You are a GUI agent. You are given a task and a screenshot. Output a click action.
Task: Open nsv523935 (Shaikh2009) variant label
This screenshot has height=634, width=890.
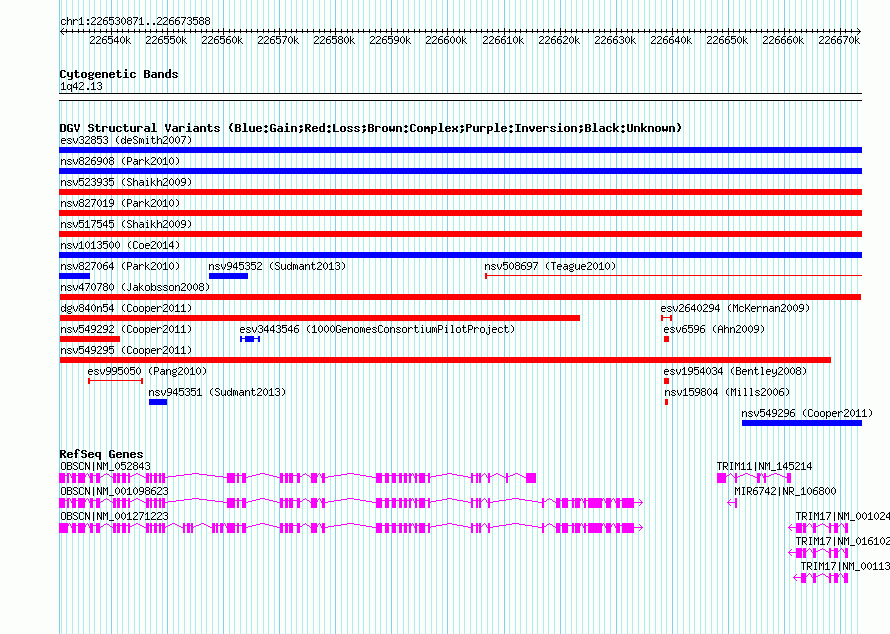point(126,182)
